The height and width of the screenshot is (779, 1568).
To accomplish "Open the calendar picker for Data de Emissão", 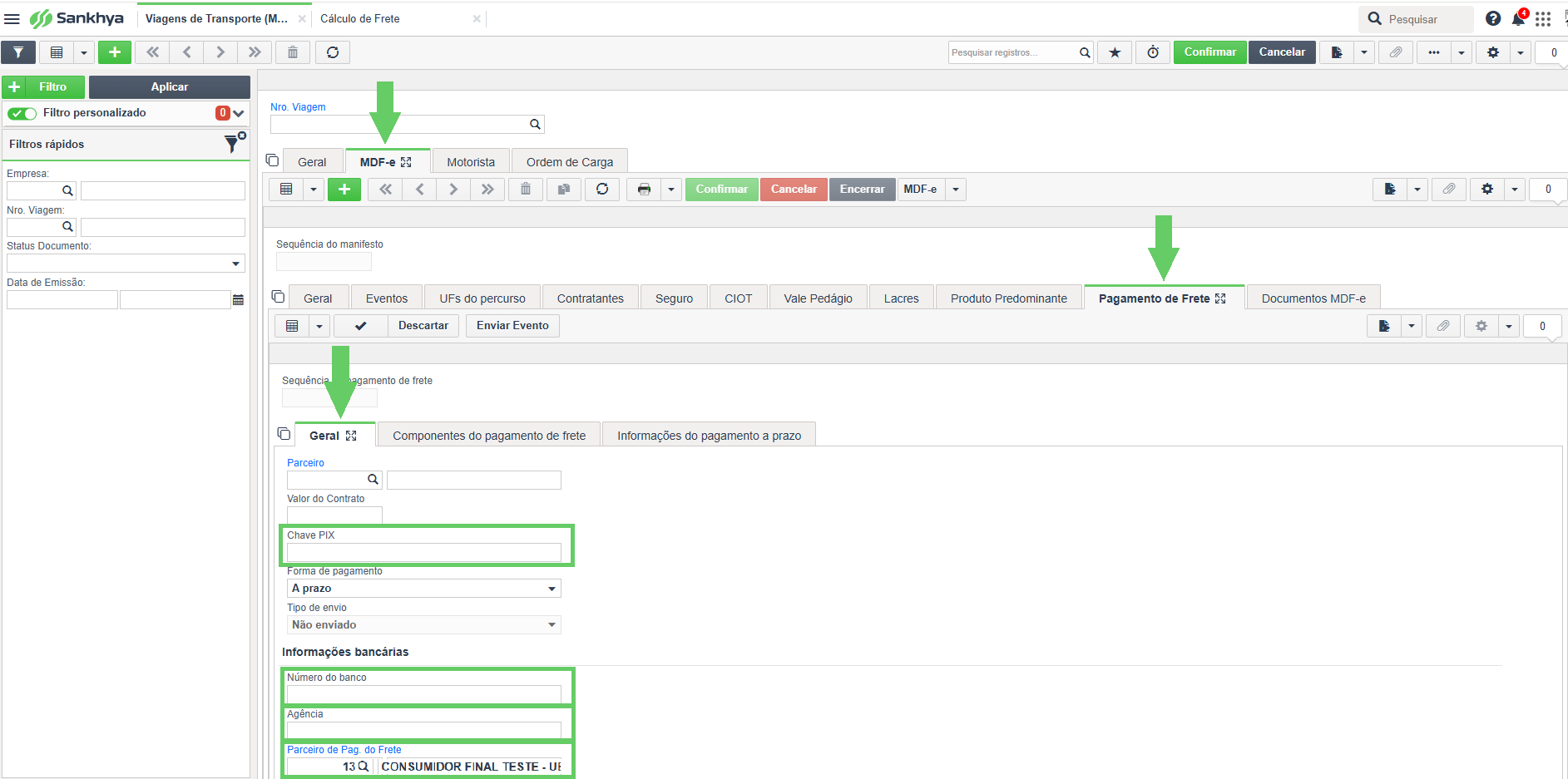I will [239, 300].
